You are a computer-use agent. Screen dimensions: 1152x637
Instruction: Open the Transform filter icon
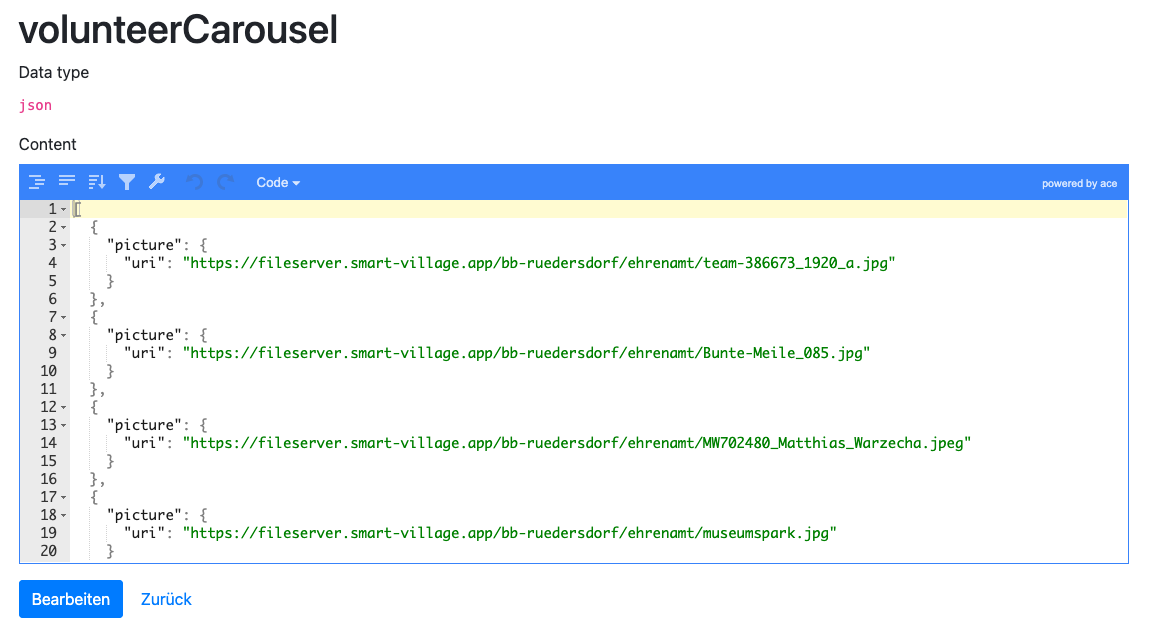click(x=127, y=181)
